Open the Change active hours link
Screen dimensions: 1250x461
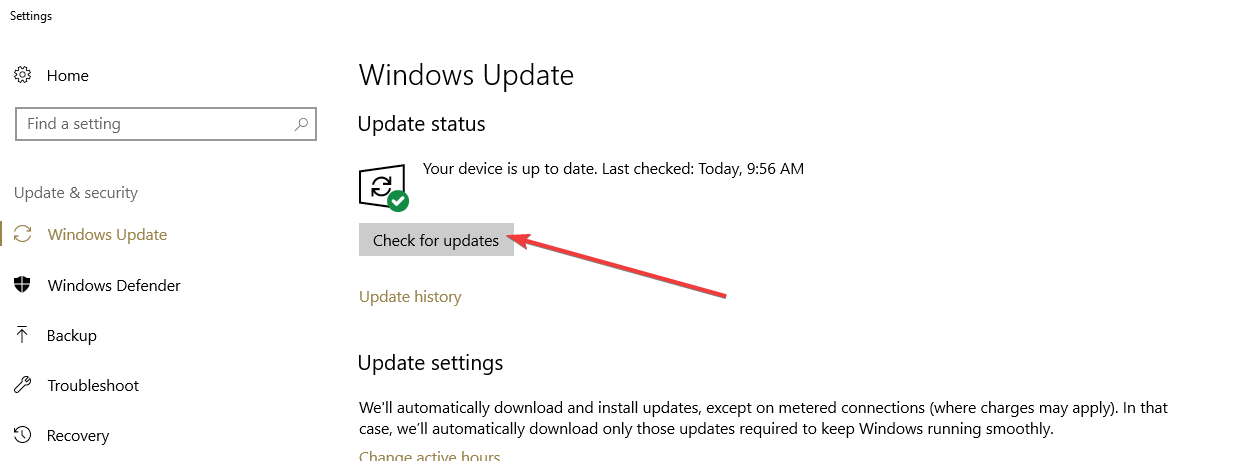[429, 456]
